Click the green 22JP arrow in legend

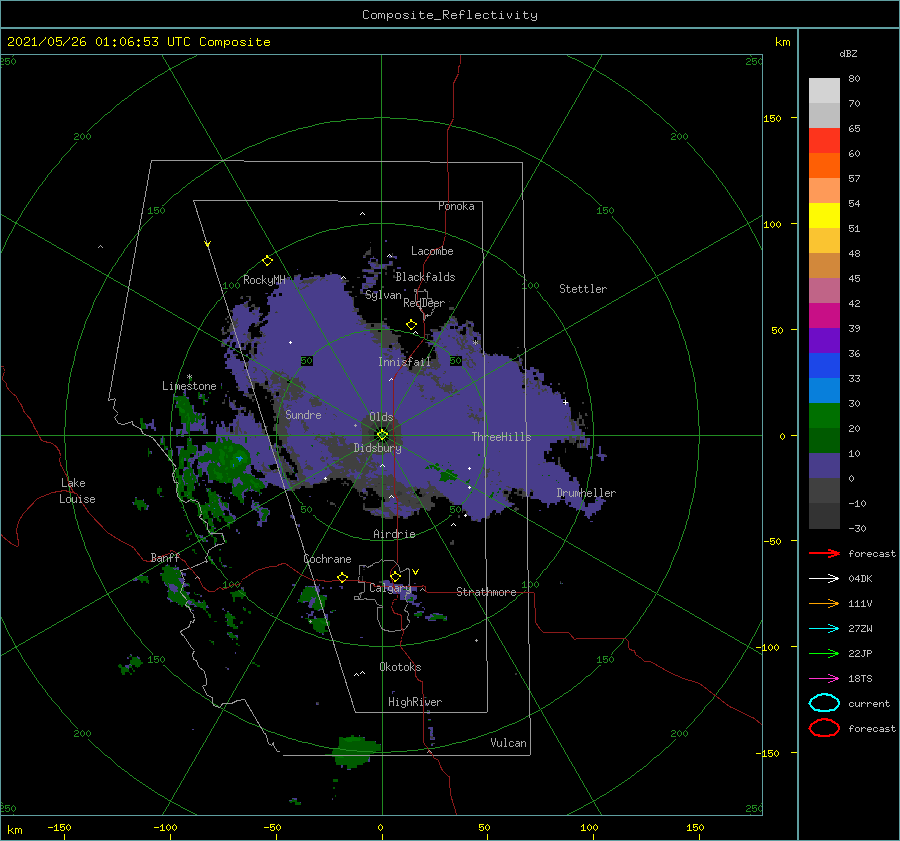pyautogui.click(x=824, y=653)
